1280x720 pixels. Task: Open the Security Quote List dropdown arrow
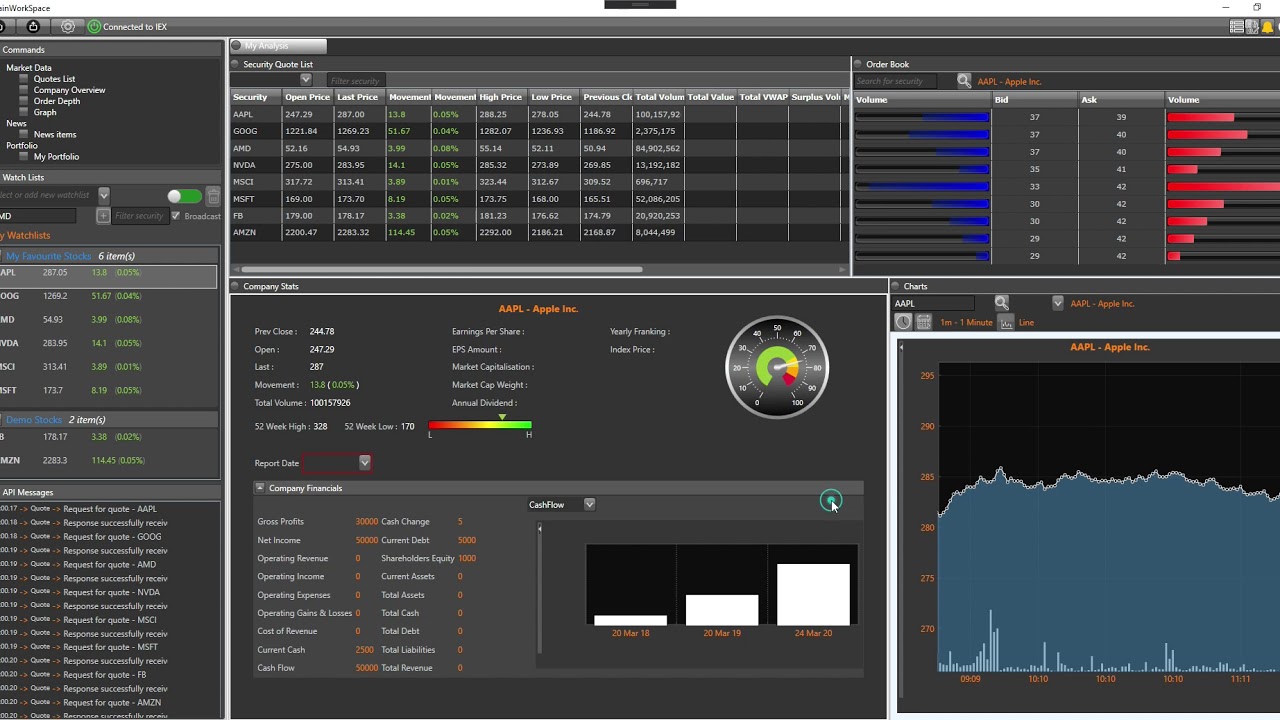(x=306, y=80)
